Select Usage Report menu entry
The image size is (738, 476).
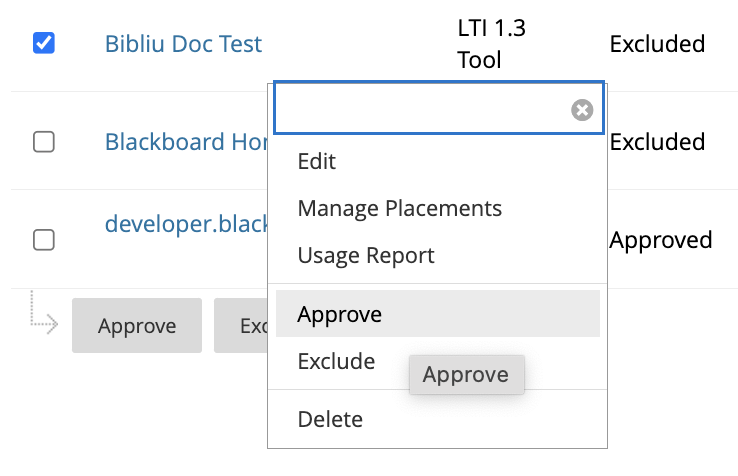(366, 255)
